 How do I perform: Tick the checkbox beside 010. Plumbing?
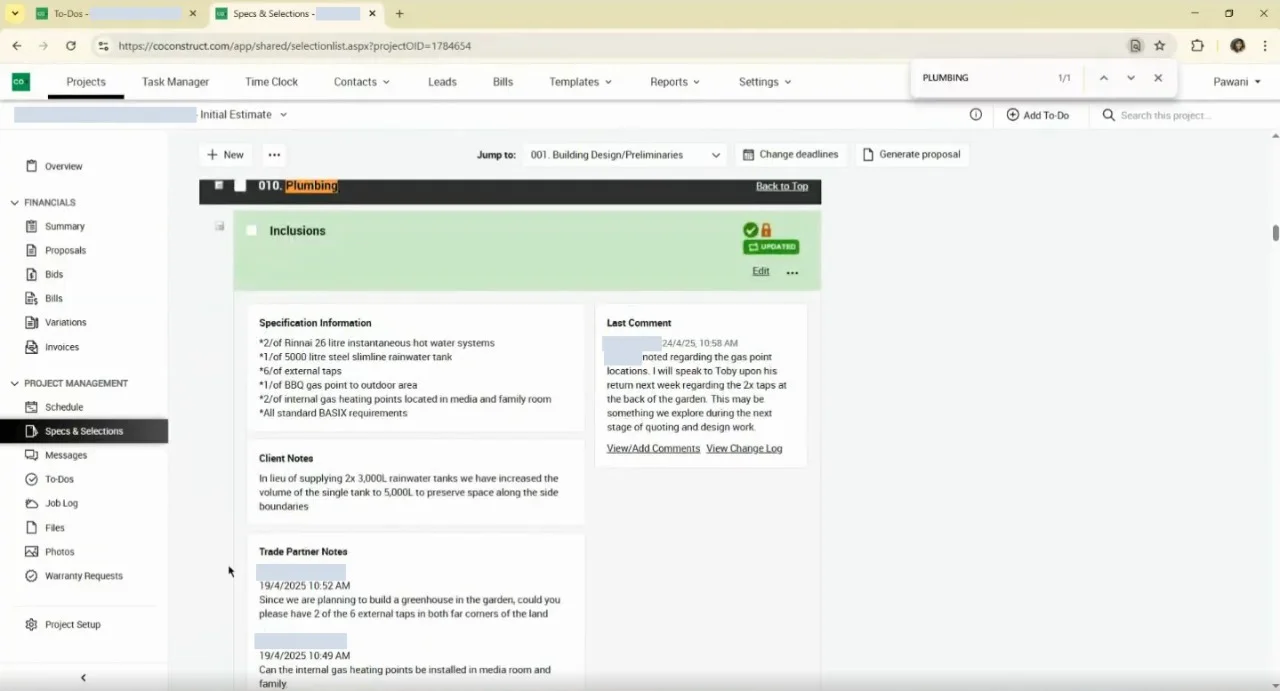pos(240,185)
